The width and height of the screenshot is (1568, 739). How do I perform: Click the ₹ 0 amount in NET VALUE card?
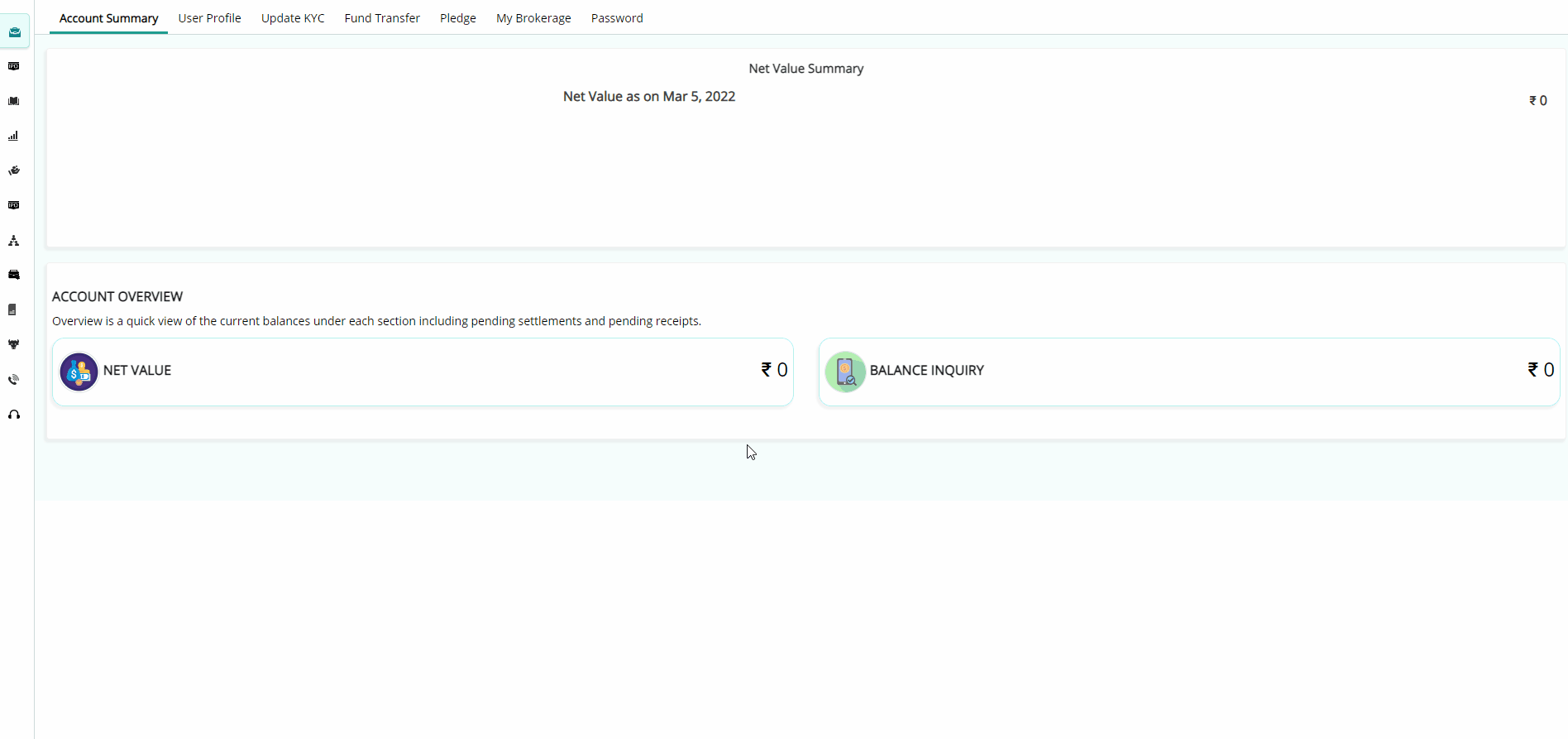pos(774,370)
